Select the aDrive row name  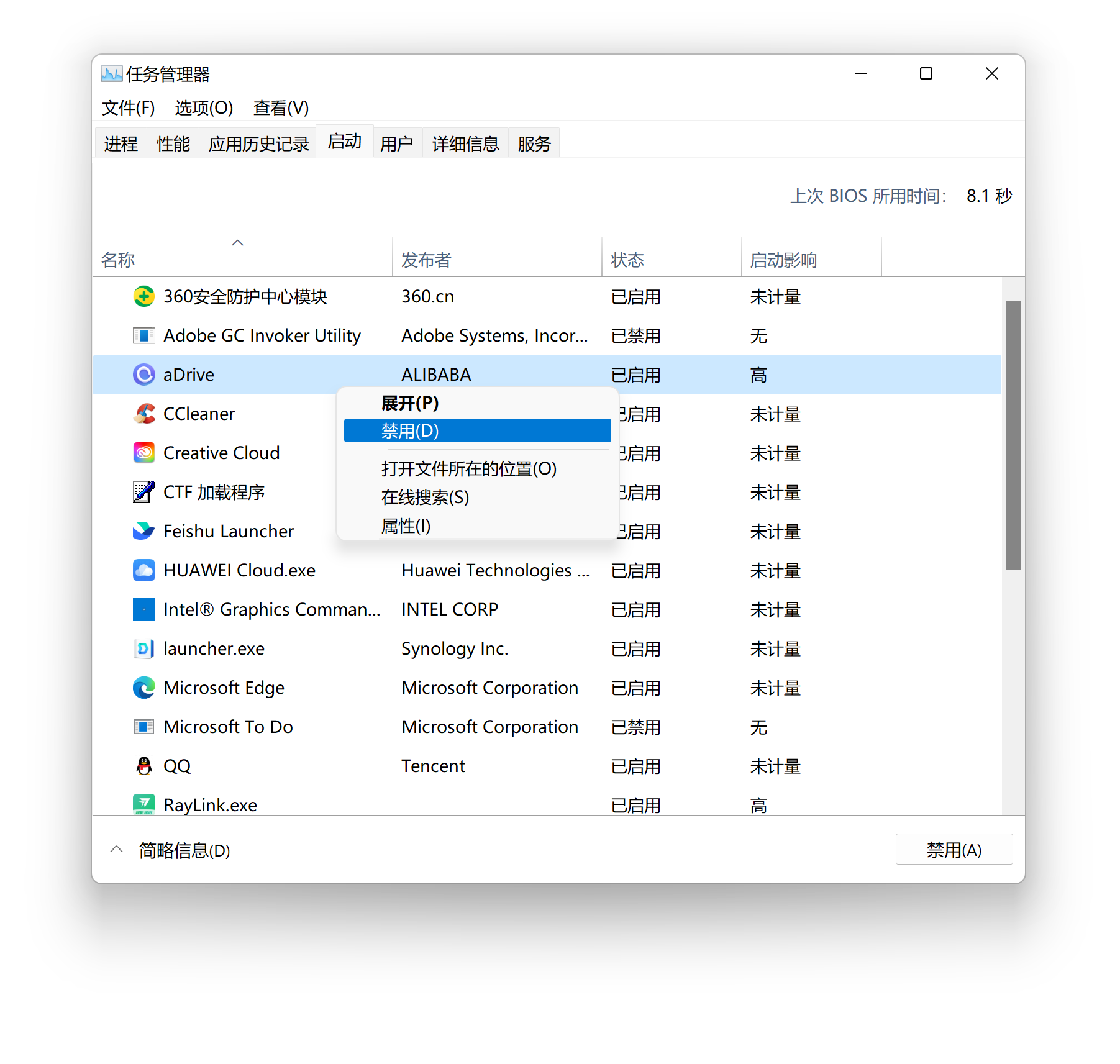[189, 375]
